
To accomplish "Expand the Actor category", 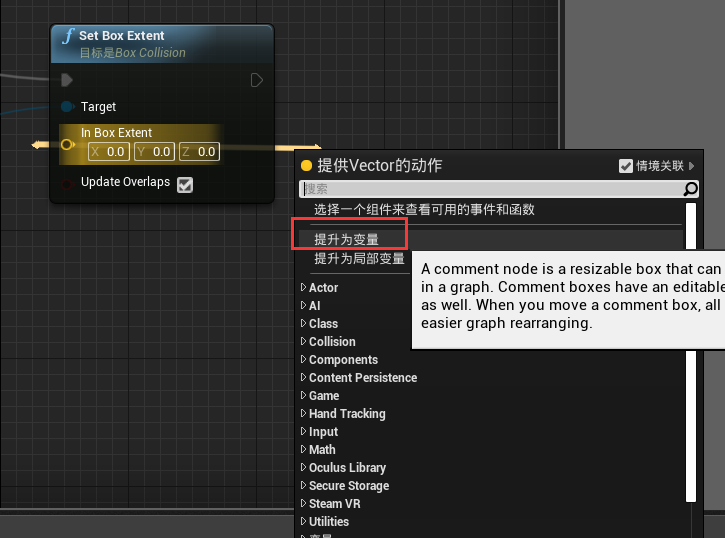I will tap(303, 287).
